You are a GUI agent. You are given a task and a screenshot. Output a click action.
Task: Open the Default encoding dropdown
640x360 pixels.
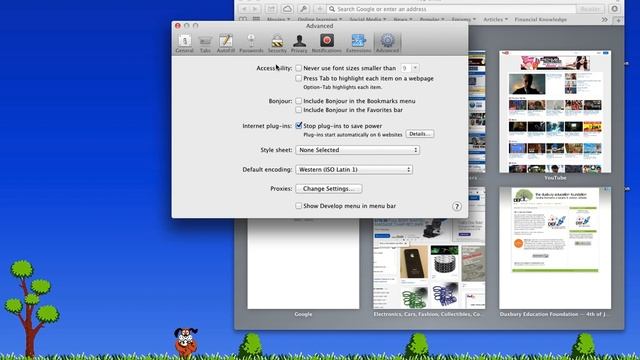(x=354, y=169)
